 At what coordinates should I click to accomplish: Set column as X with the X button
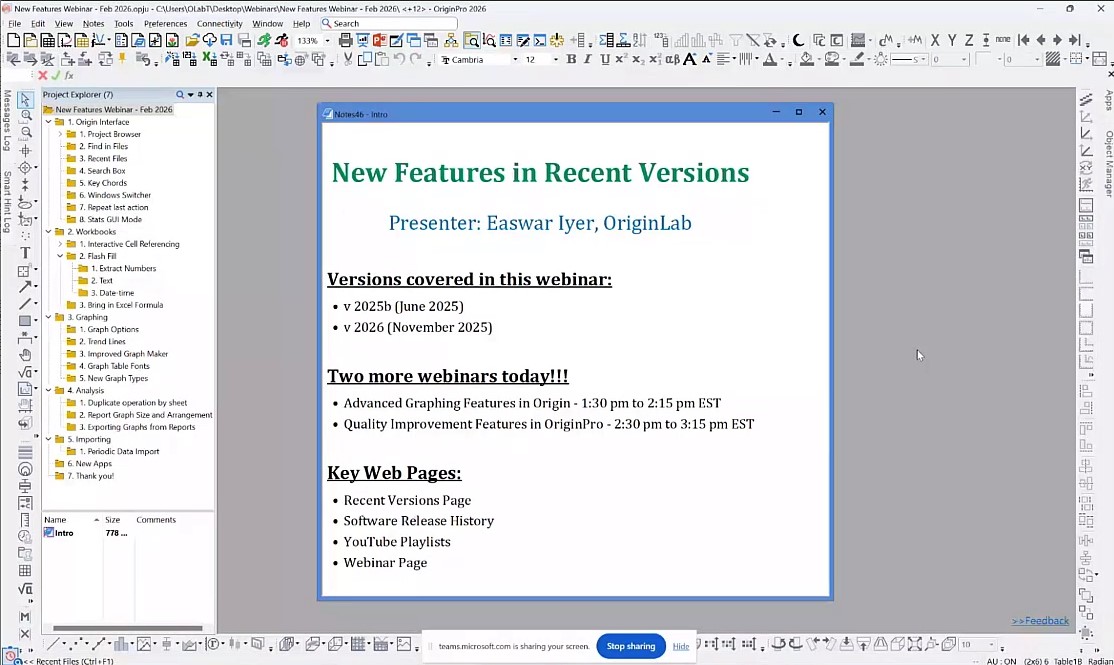coord(935,40)
